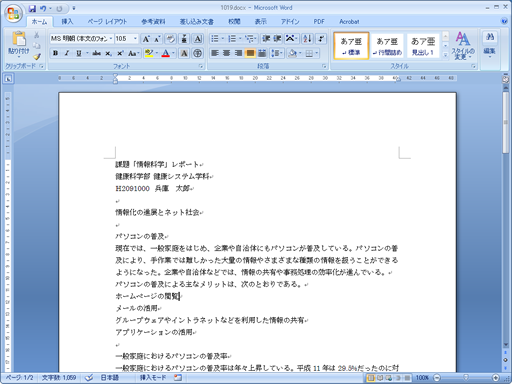This screenshot has width=512, height=384.
Task: Open the change case (Aa) dropdown
Action: click(134, 53)
